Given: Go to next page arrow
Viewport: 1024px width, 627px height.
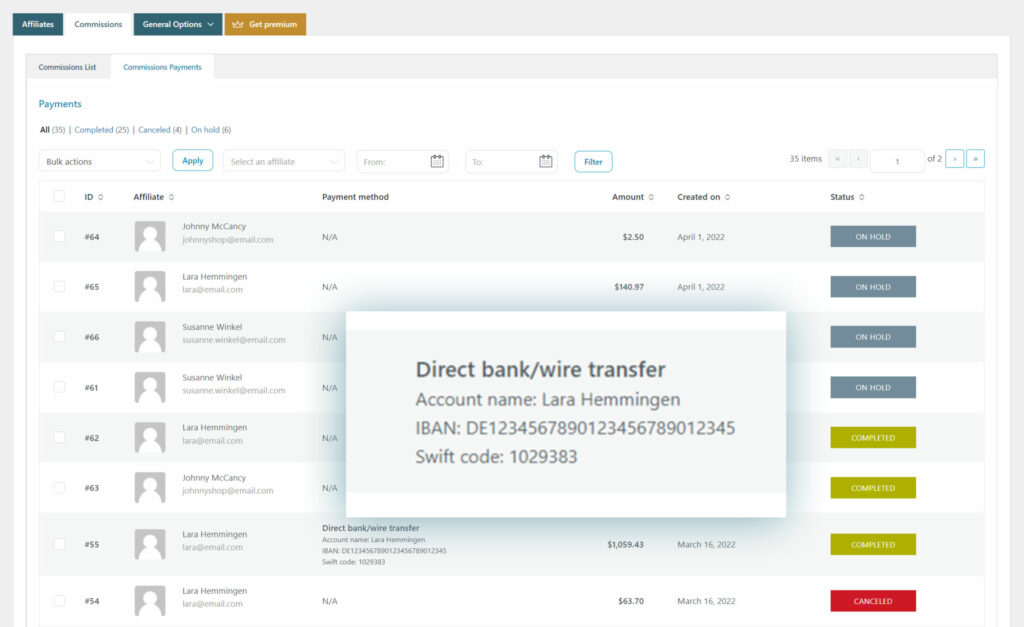Looking at the screenshot, I should [x=955, y=159].
